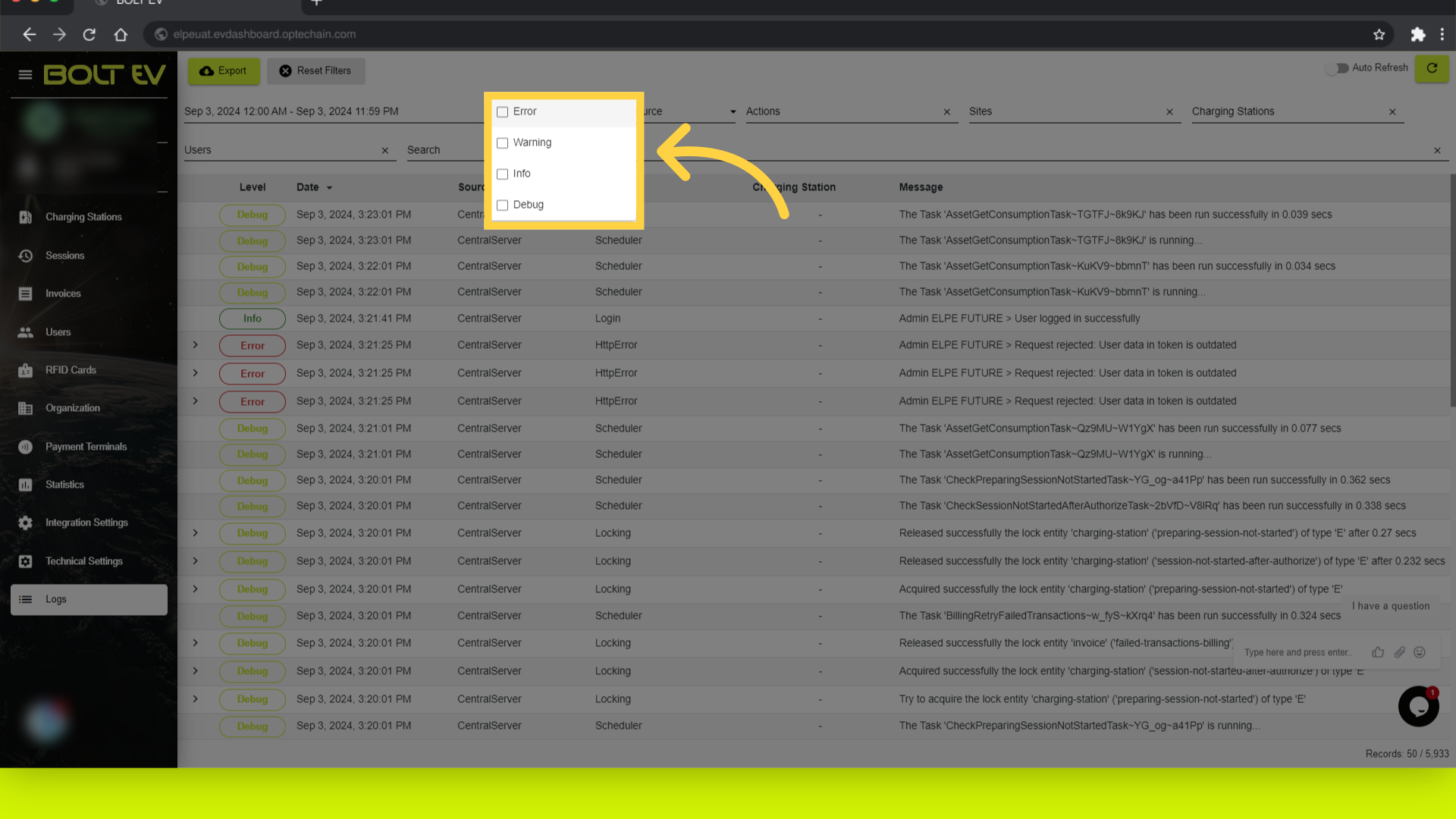This screenshot has height=819, width=1456.
Task: Click the Export button
Action: 224,71
